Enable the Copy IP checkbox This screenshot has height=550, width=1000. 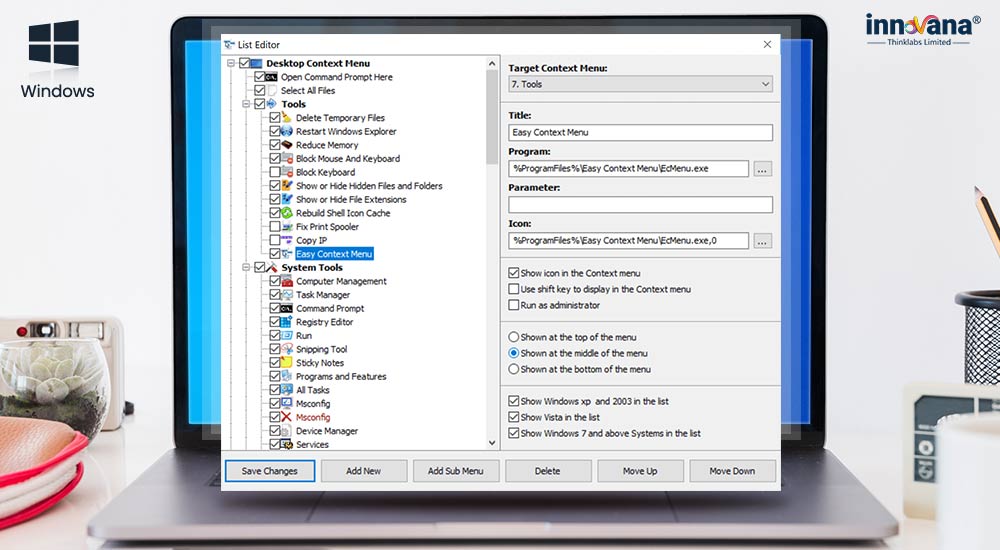click(275, 240)
